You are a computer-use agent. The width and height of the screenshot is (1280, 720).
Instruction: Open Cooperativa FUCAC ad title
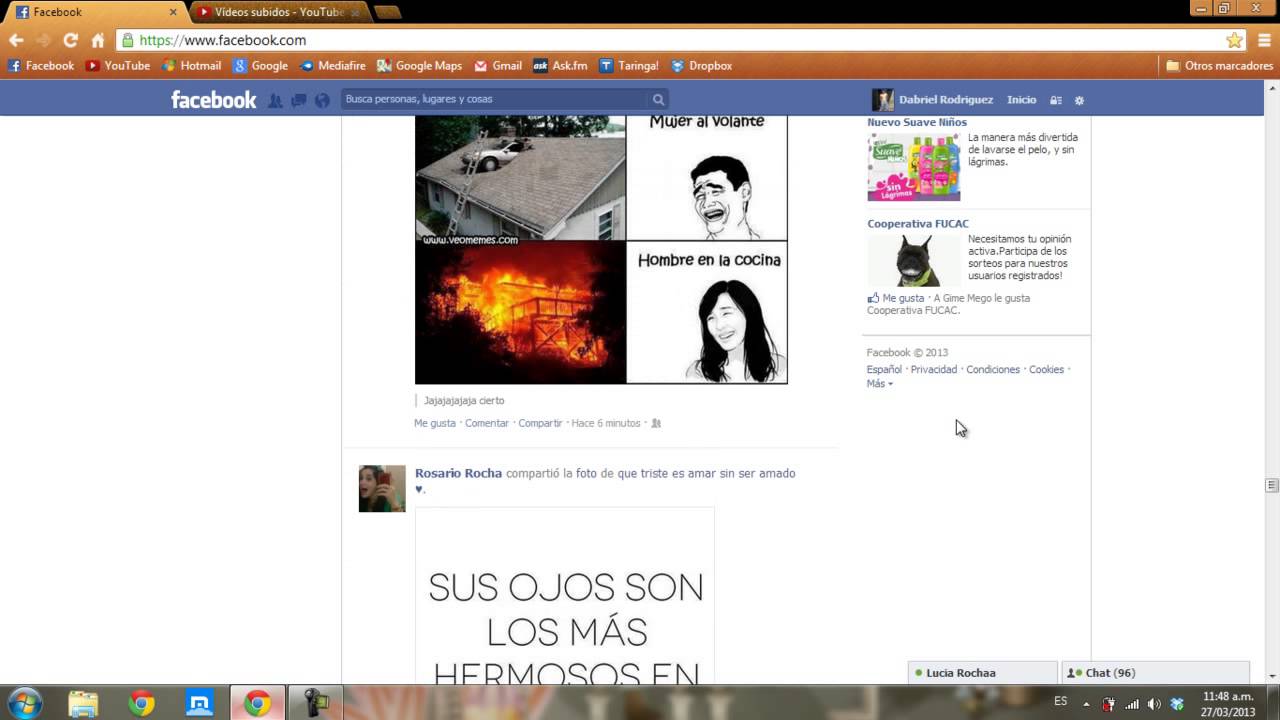pos(918,224)
